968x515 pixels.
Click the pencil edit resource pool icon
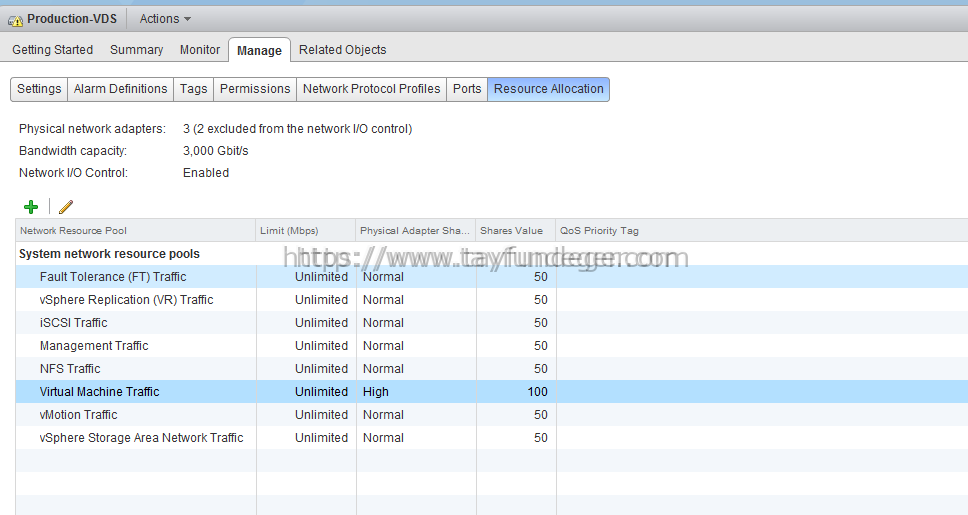(66, 207)
